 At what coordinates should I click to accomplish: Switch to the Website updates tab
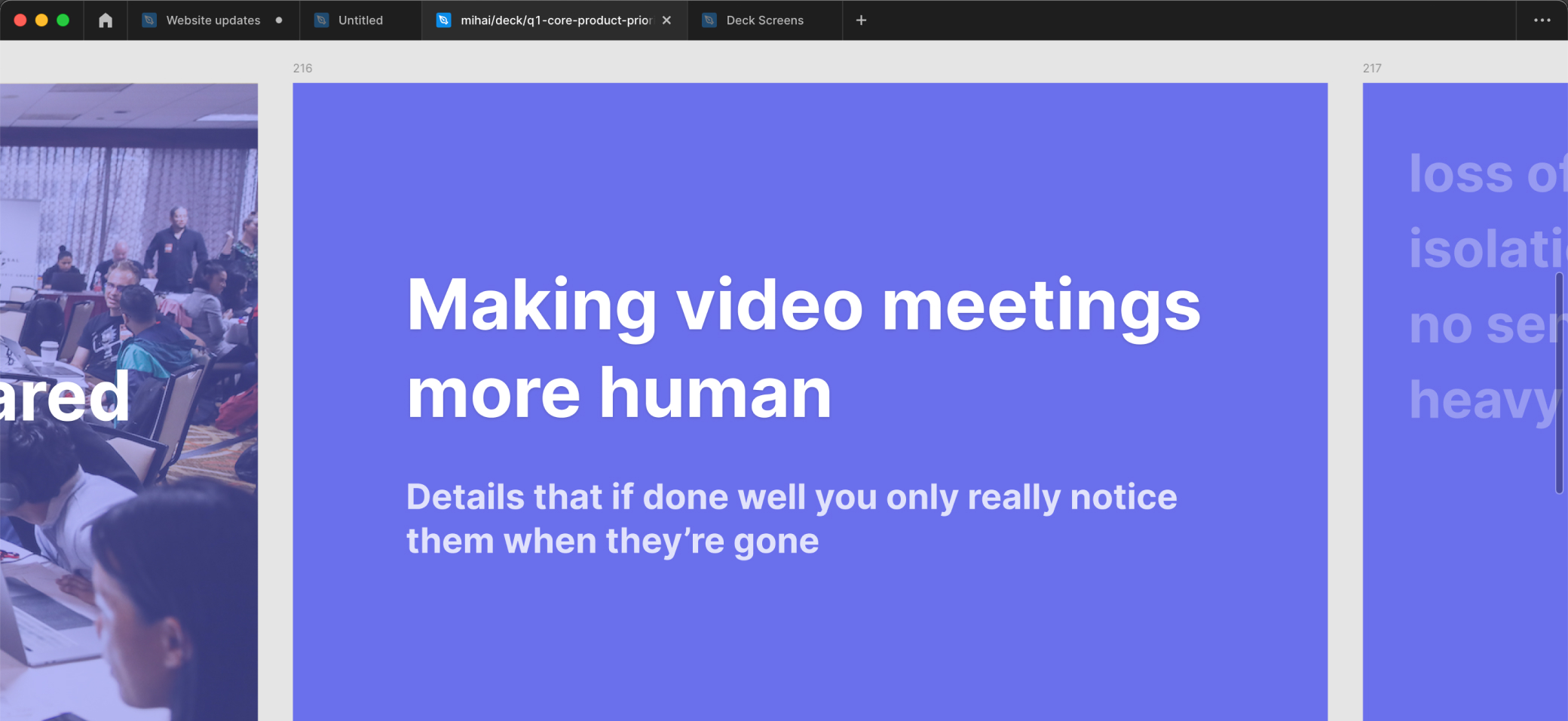pos(213,20)
